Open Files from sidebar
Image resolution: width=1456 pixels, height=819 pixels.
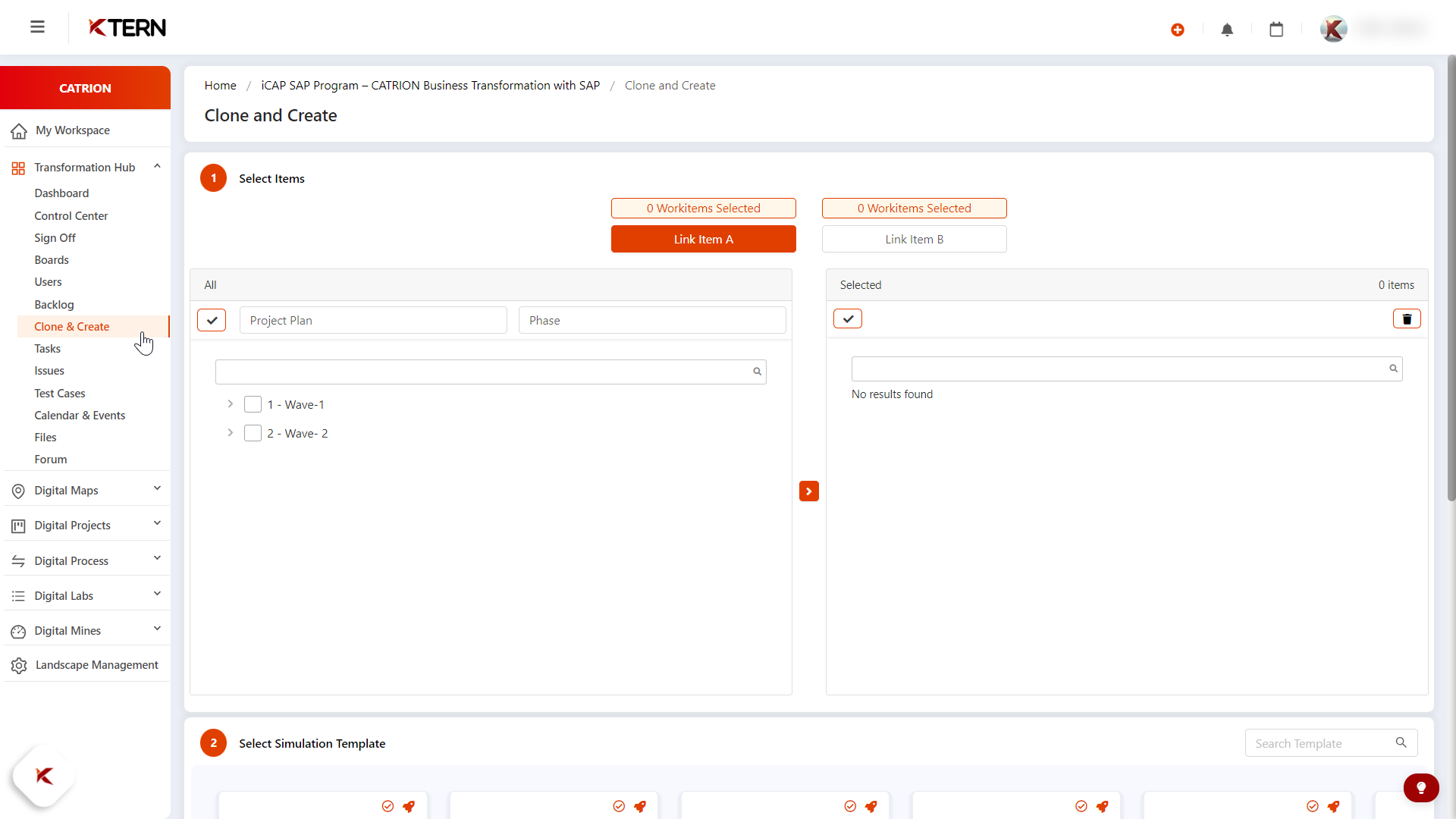(x=45, y=438)
